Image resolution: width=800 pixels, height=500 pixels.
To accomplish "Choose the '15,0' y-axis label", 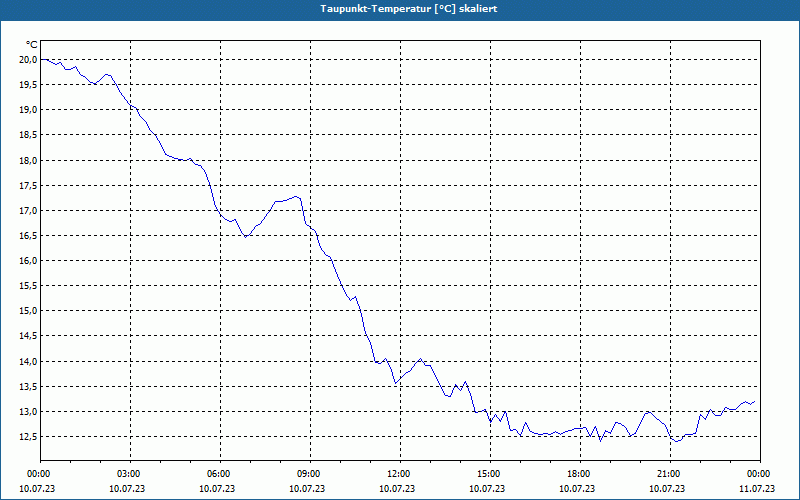I will click(29, 311).
